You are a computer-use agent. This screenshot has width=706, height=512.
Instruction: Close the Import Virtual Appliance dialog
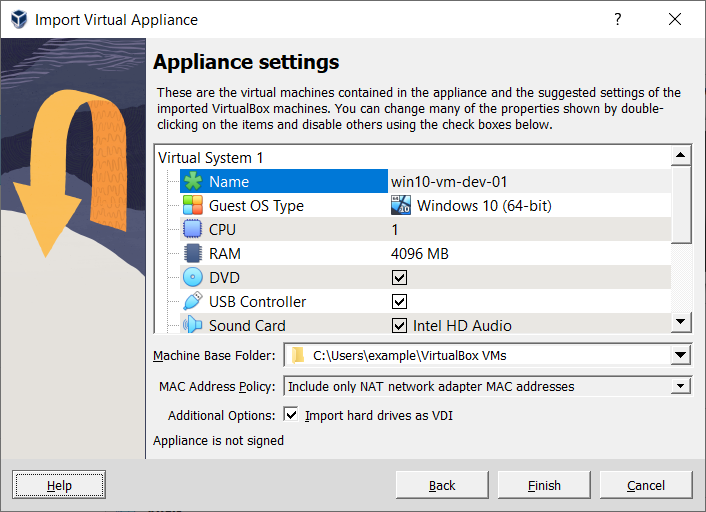[x=675, y=19]
